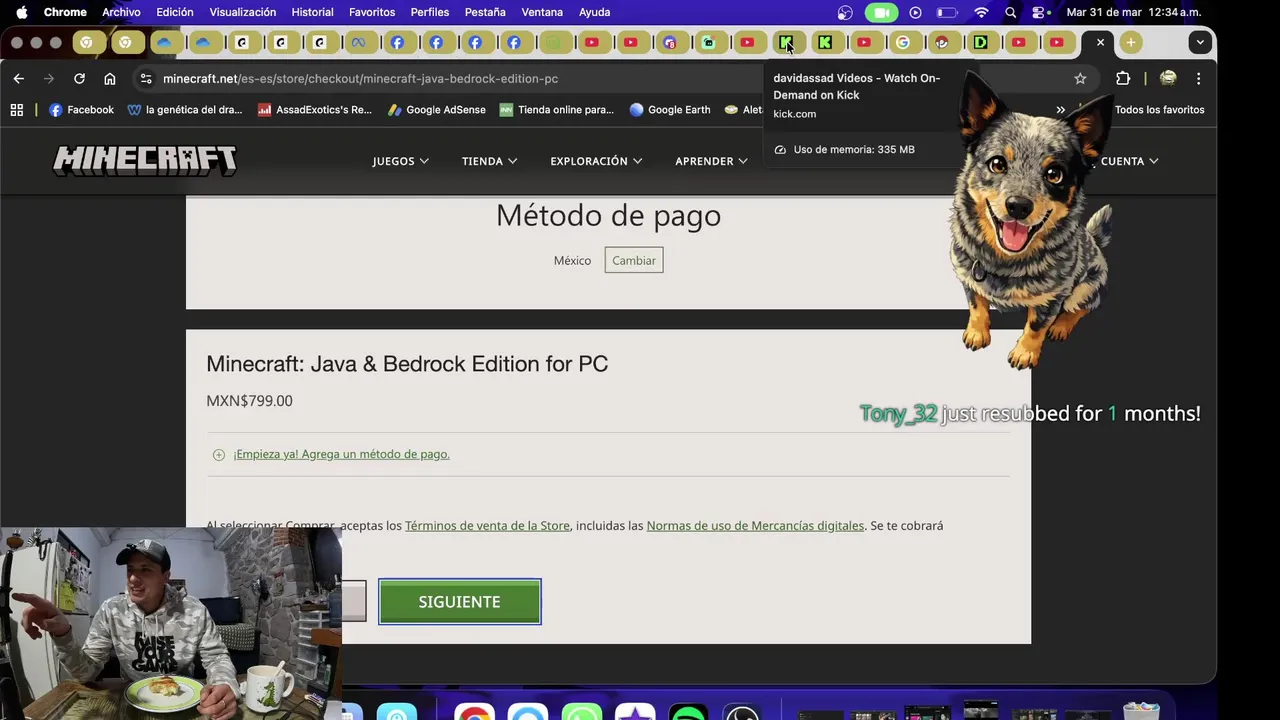1280x720 pixels.
Task: Switch to the Google tab
Action: 903,42
